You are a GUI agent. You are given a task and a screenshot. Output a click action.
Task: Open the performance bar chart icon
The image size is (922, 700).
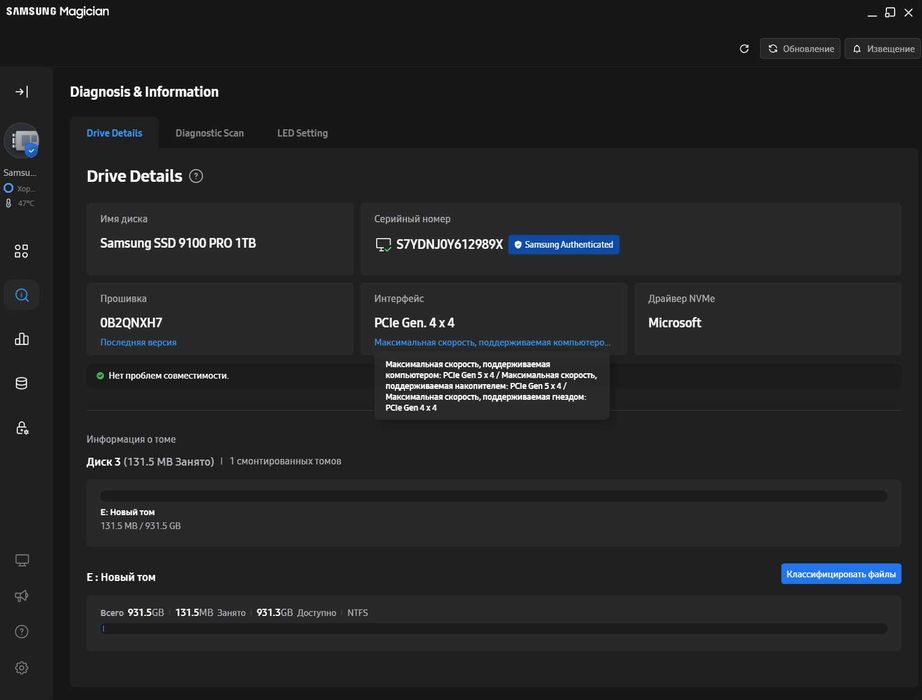coord(21,339)
